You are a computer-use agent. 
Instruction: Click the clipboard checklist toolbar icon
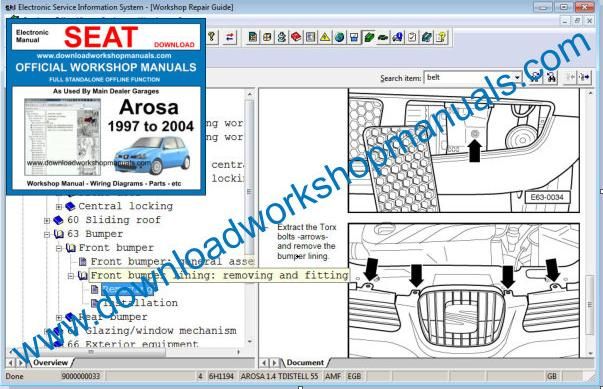412,37
